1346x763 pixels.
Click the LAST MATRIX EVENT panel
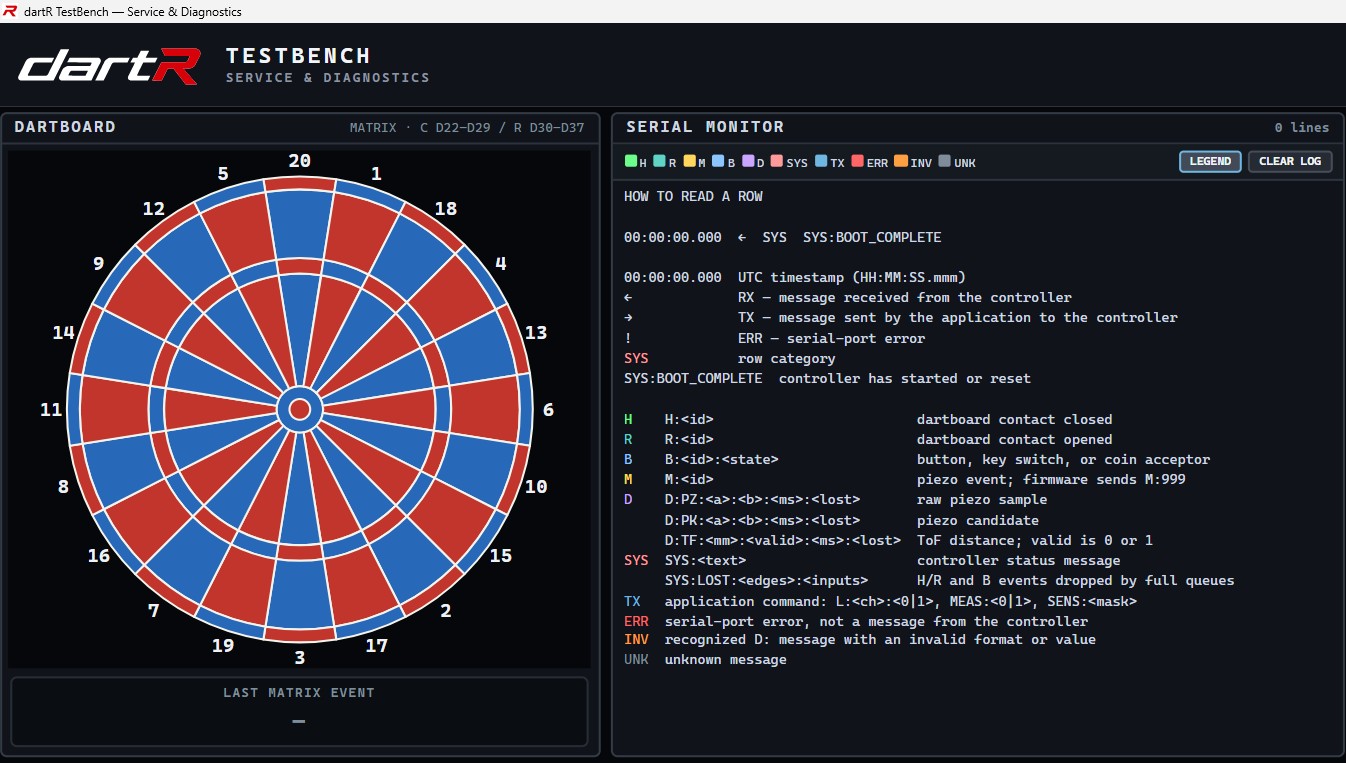pyautogui.click(x=299, y=711)
